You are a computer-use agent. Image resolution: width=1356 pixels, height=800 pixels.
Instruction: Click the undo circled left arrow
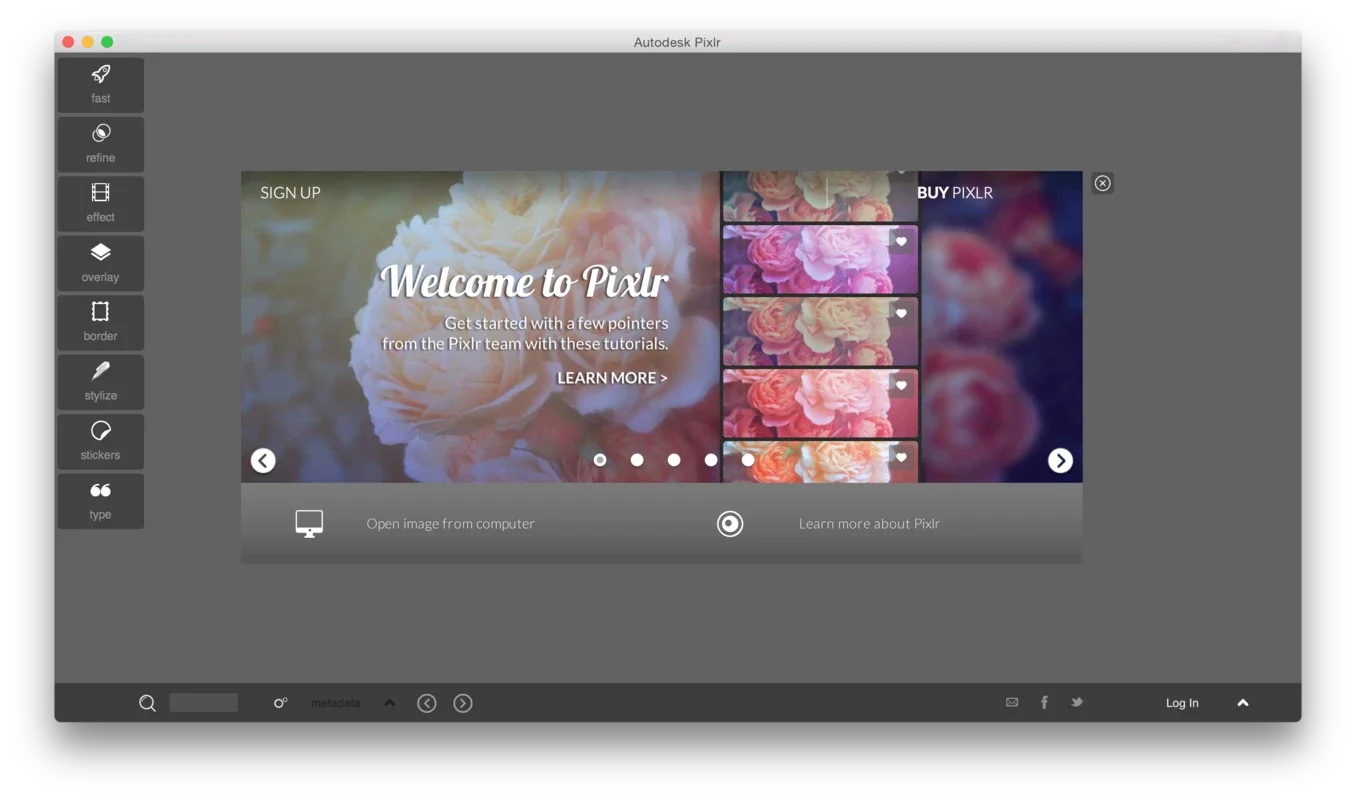[x=427, y=703]
